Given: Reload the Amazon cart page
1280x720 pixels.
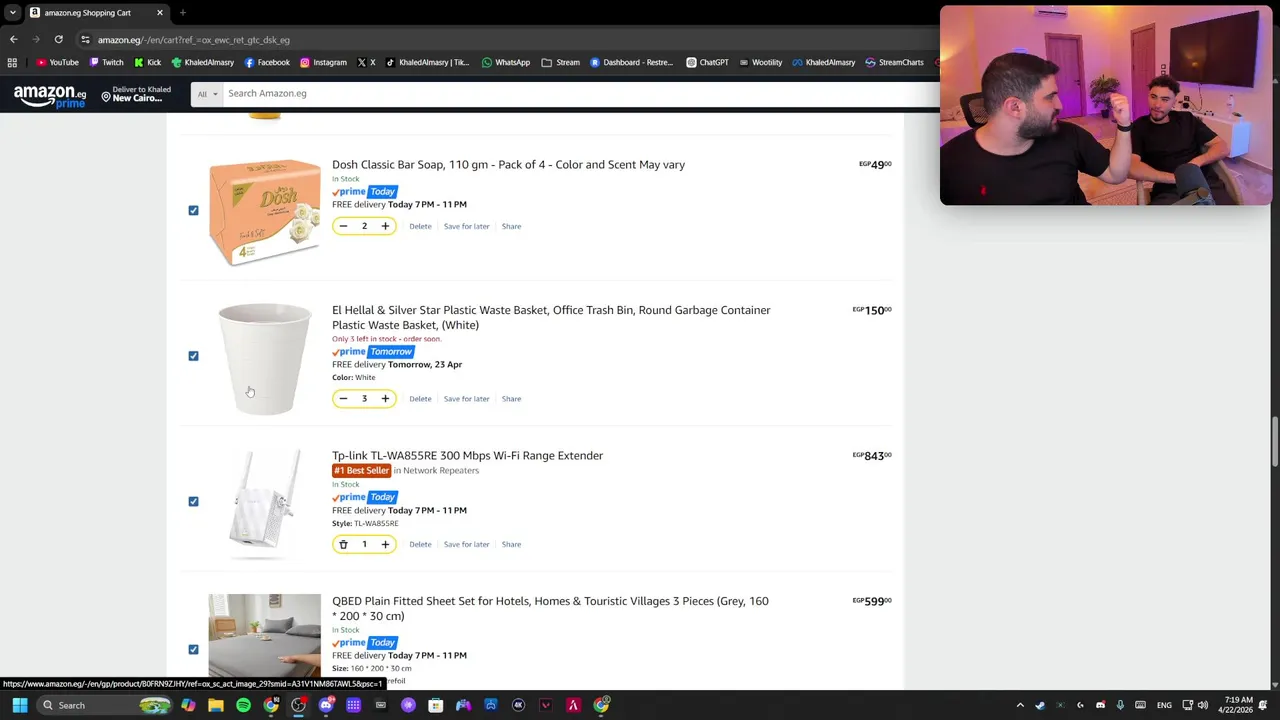Looking at the screenshot, I should pyautogui.click(x=58, y=39).
